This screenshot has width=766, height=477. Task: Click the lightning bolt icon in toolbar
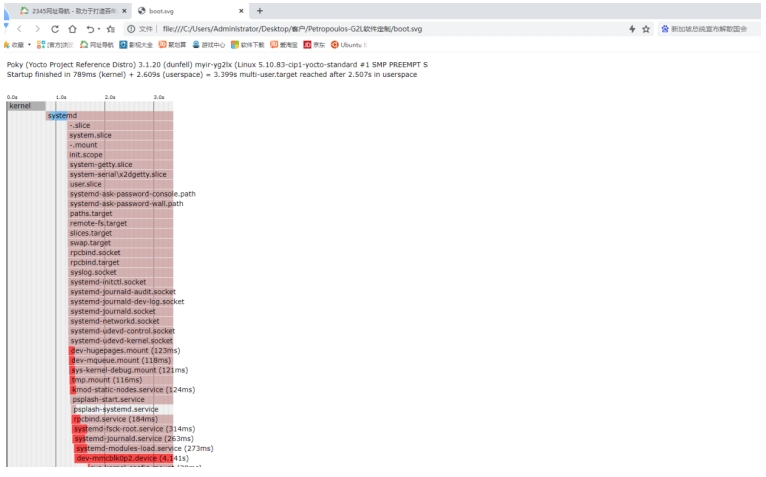[x=631, y=29]
